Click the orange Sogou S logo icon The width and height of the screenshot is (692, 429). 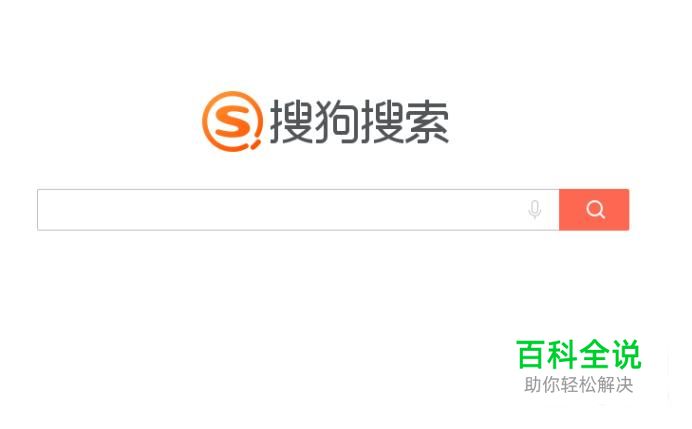coord(232,121)
